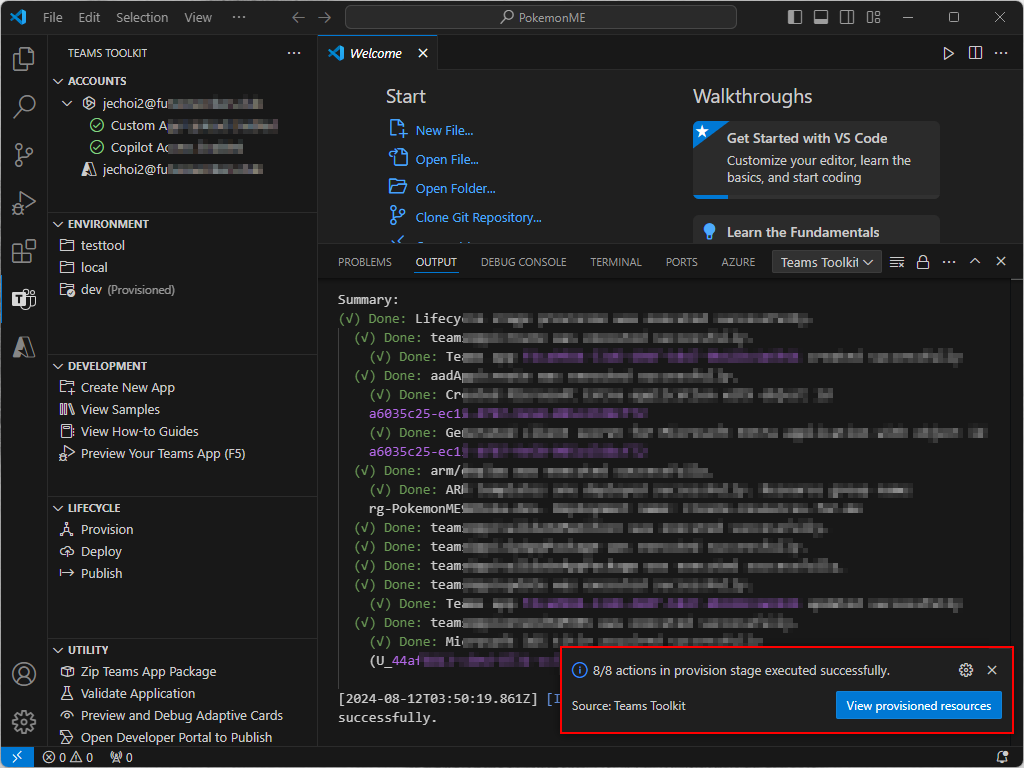Open the Edit menu
Viewport: 1024px width, 768px height.
pyautogui.click(x=89, y=18)
